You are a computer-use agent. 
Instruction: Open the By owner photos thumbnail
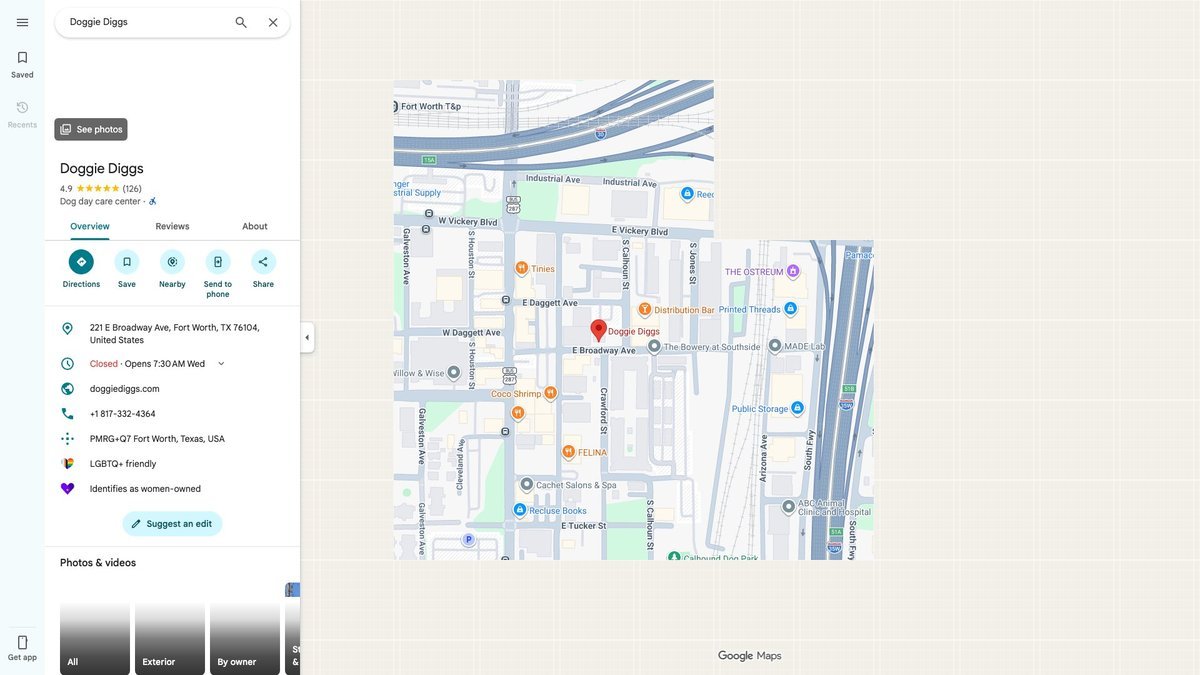(245, 638)
